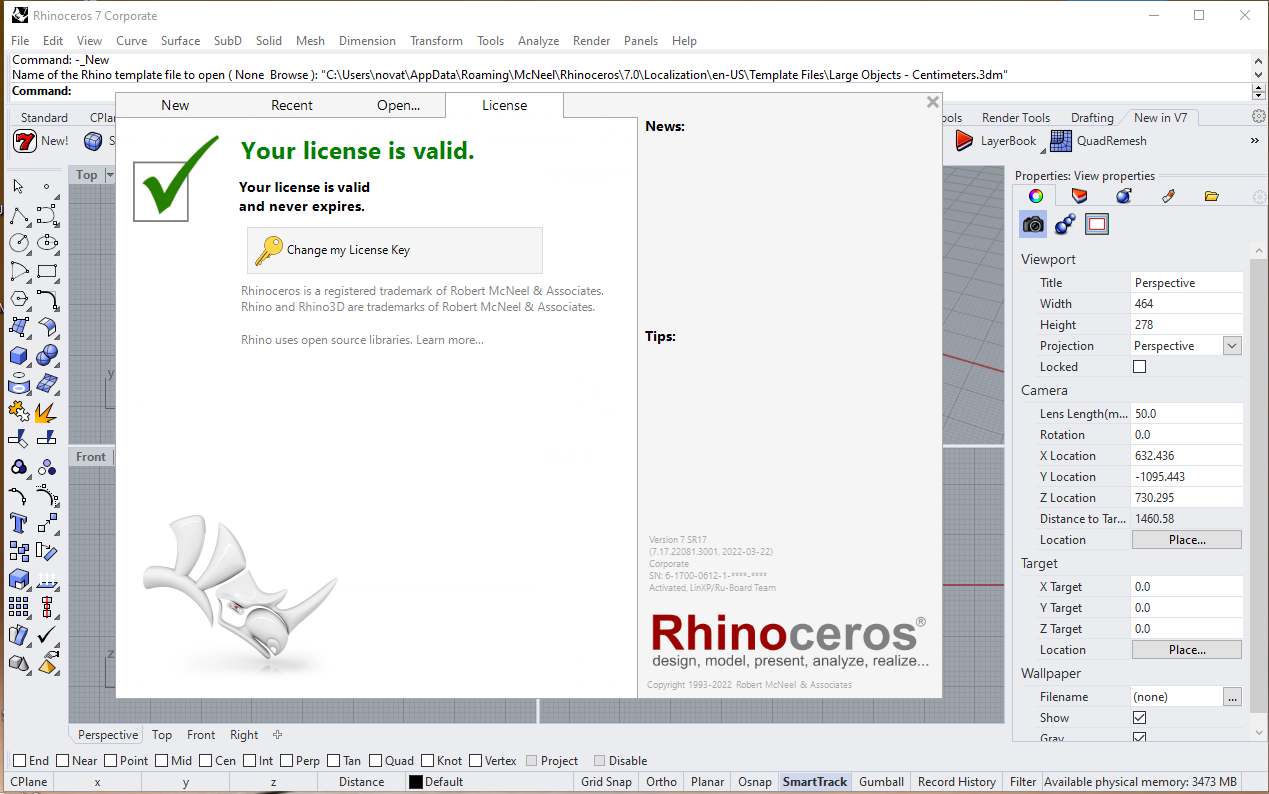Enable the Cen osnap checkbox
The width and height of the screenshot is (1269, 794).
pos(206,761)
